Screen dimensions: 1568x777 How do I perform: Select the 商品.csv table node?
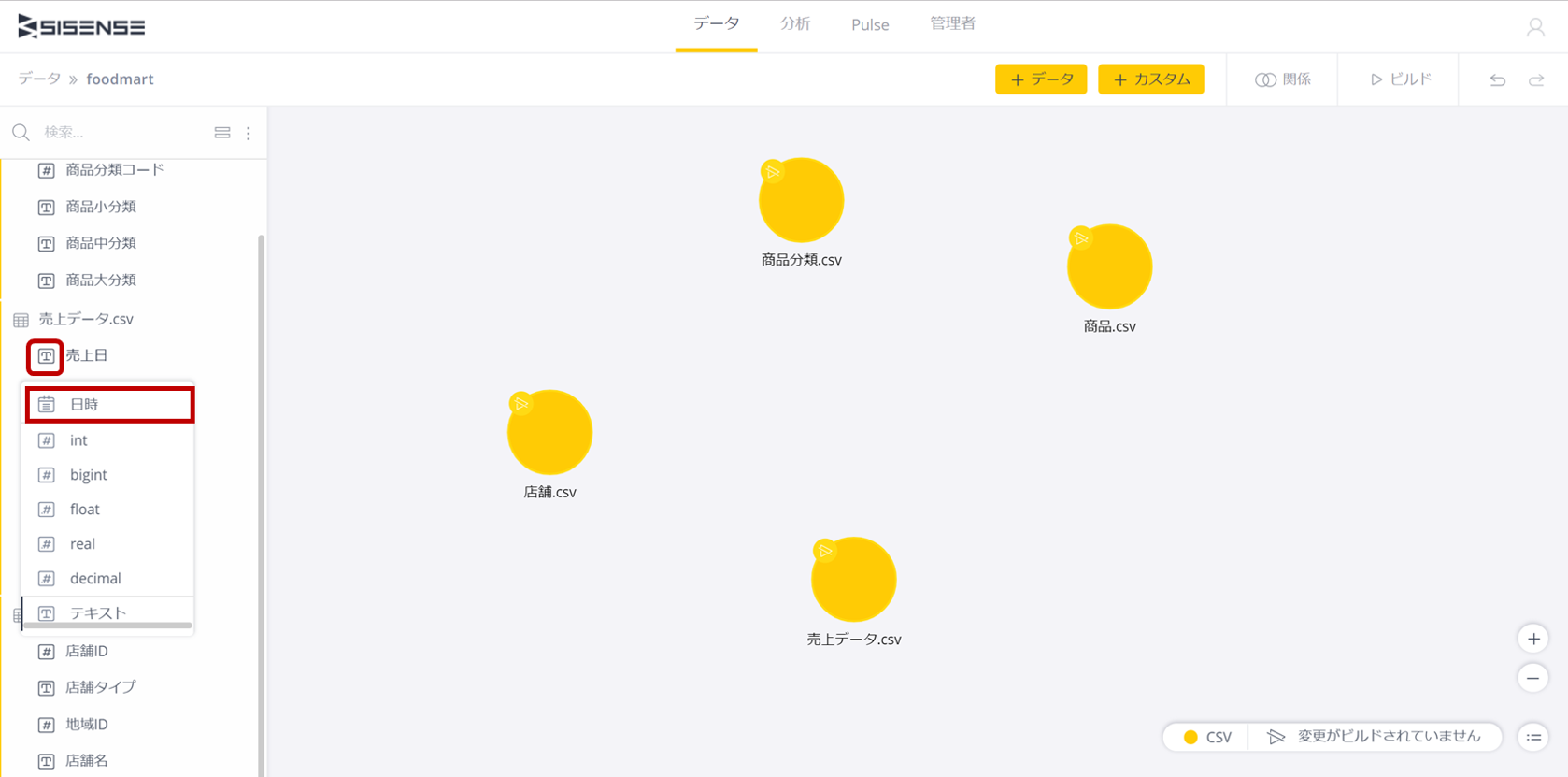tap(1109, 266)
